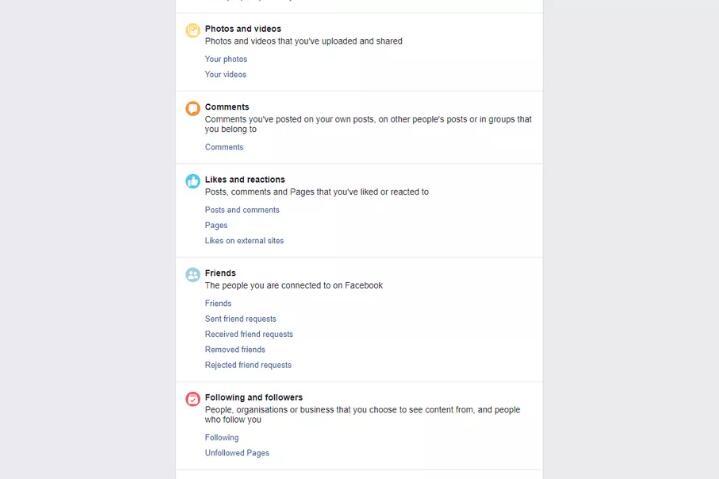Screen dimensions: 719x479
Task: Open the Your videos link
Action: click(226, 74)
